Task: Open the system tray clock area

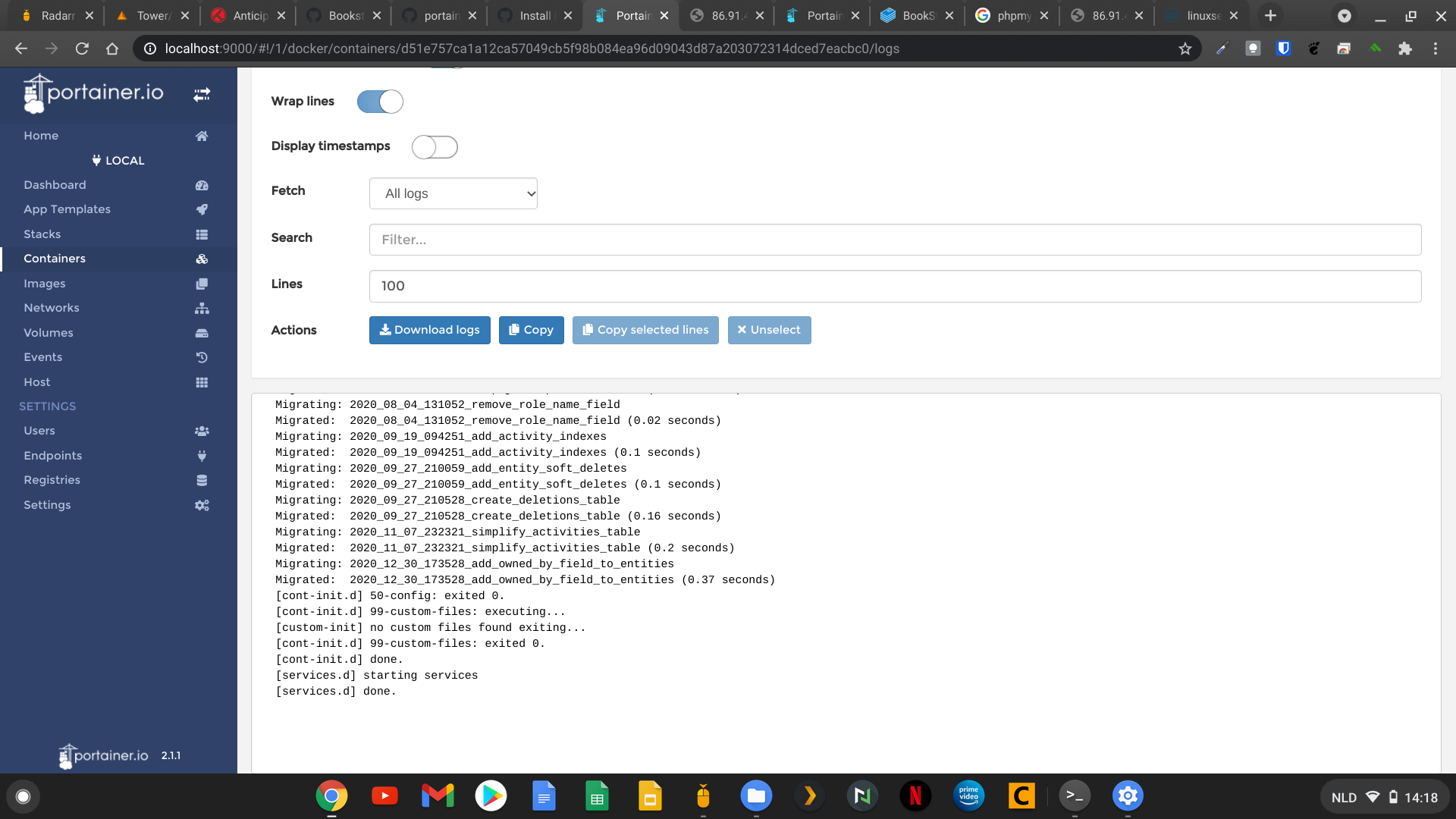Action: 1385,797
